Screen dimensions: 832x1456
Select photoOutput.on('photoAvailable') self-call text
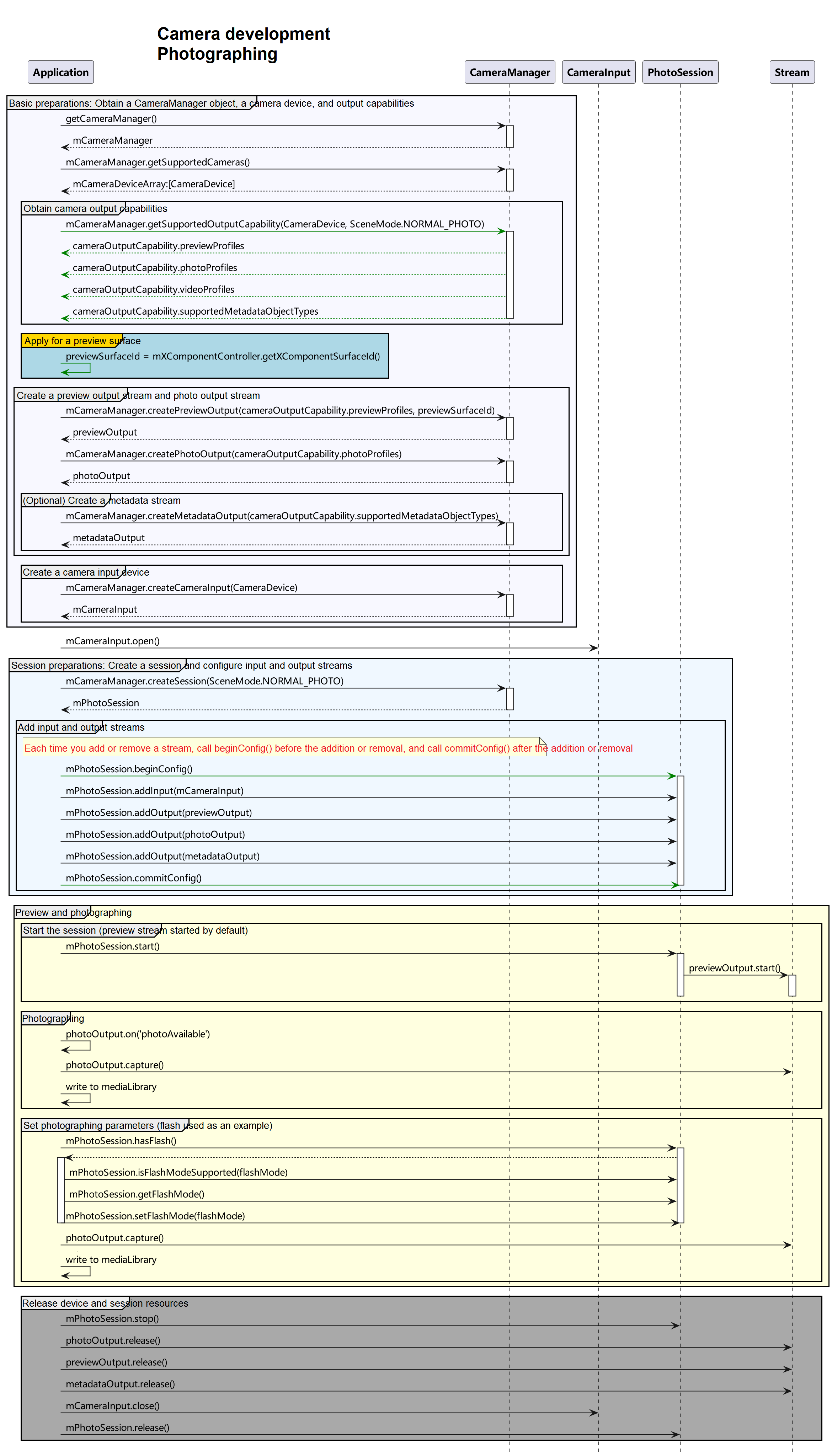tap(138, 1034)
